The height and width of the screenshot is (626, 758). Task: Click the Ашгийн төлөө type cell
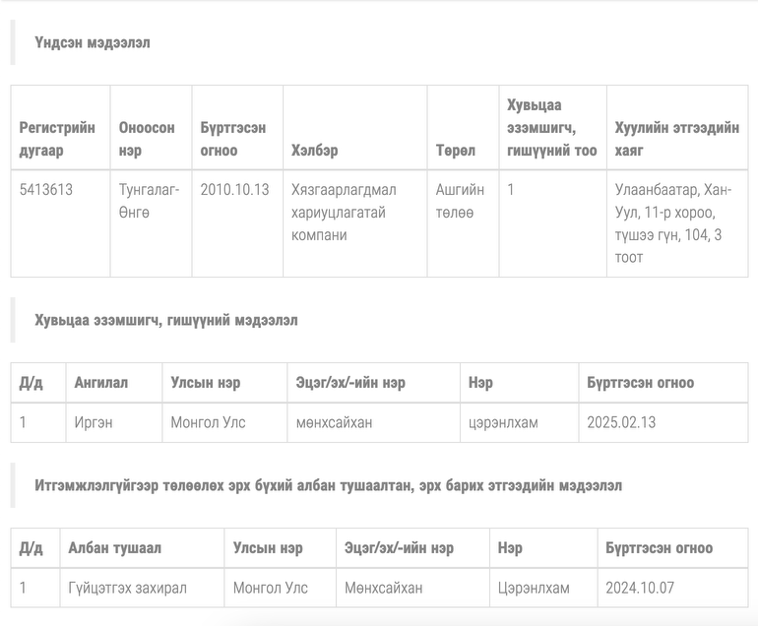460,200
